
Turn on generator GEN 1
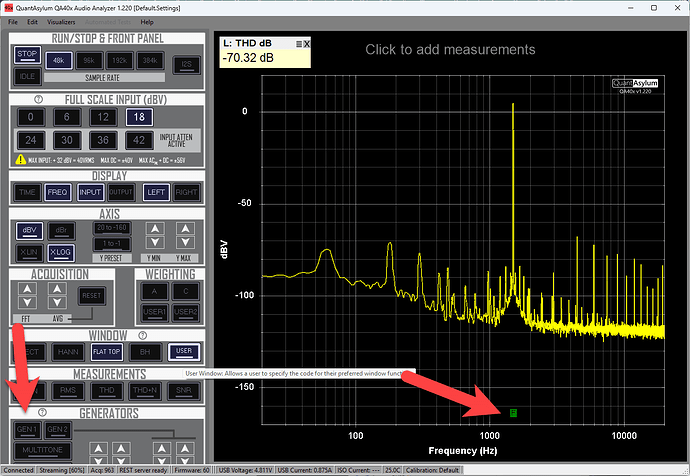26,430
